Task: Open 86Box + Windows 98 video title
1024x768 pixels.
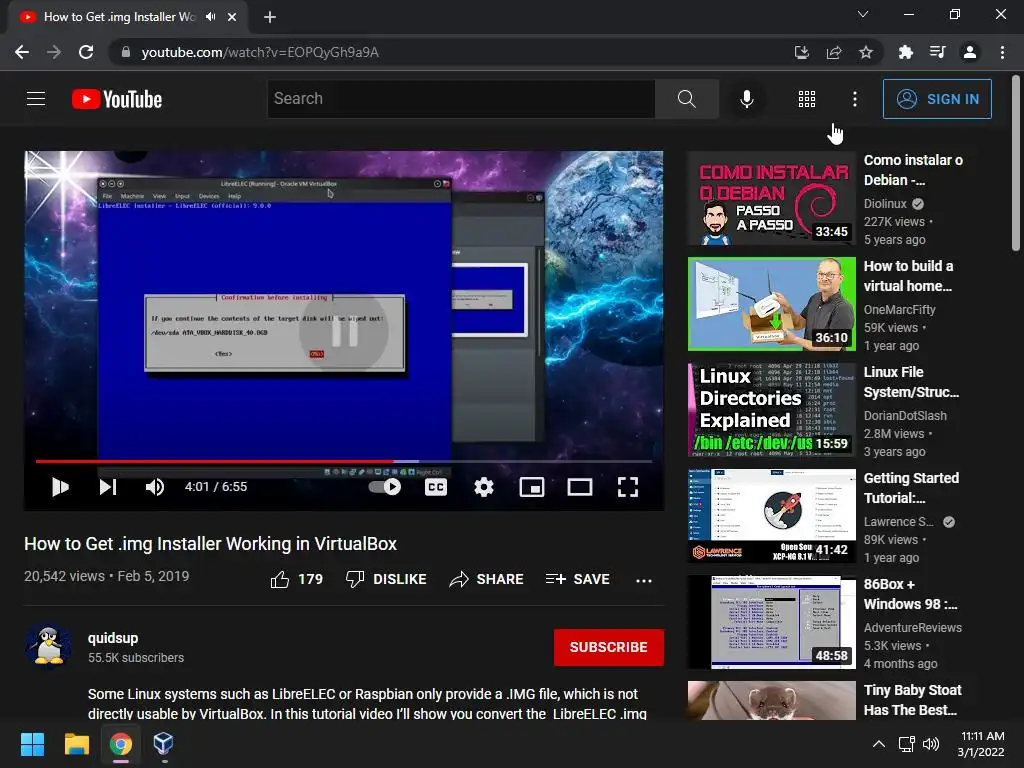Action: pyautogui.click(x=910, y=594)
